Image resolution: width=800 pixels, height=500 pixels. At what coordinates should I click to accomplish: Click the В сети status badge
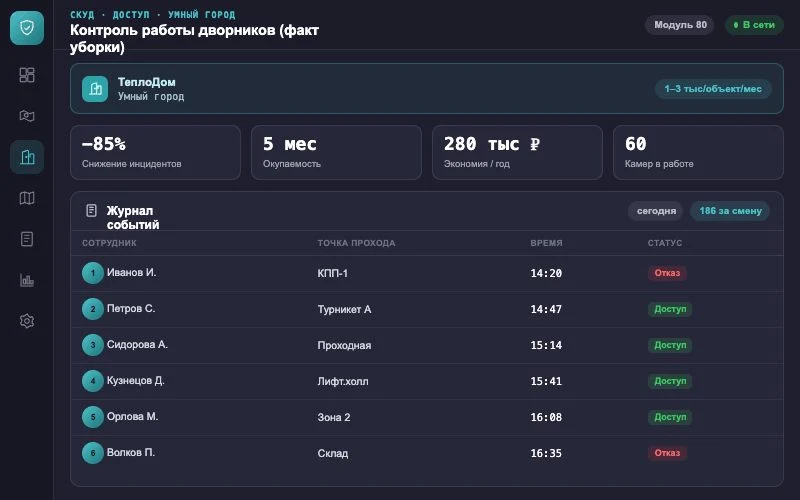click(x=754, y=24)
